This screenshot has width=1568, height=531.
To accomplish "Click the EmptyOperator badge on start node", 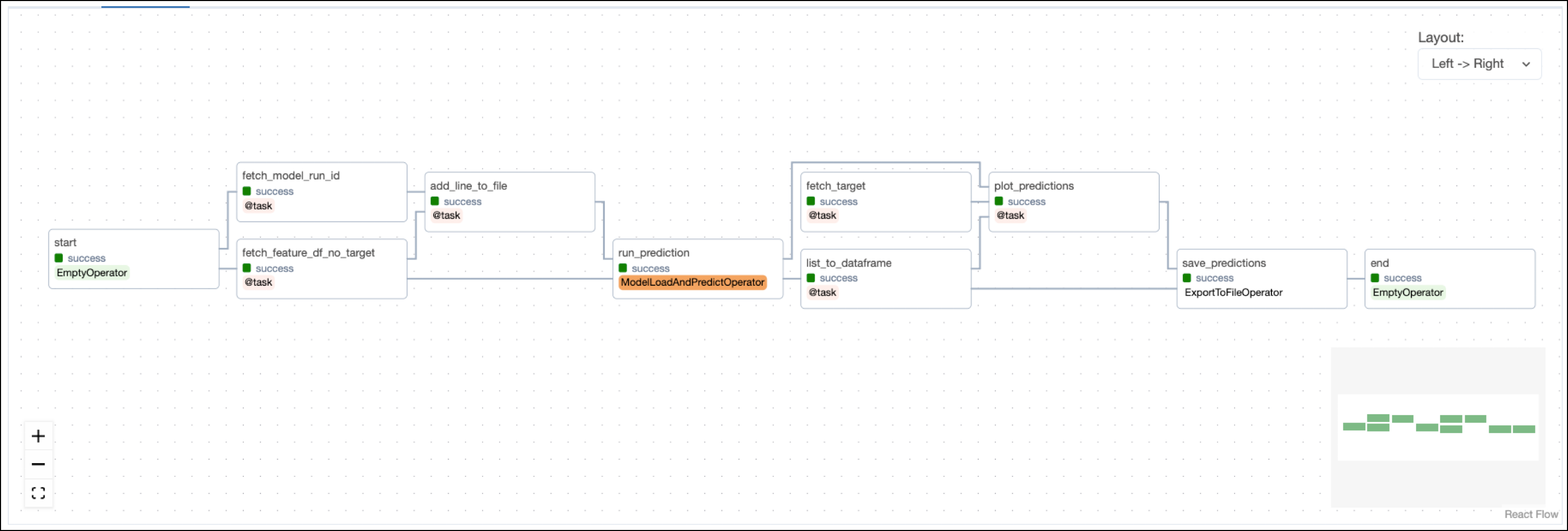I will pos(92,272).
